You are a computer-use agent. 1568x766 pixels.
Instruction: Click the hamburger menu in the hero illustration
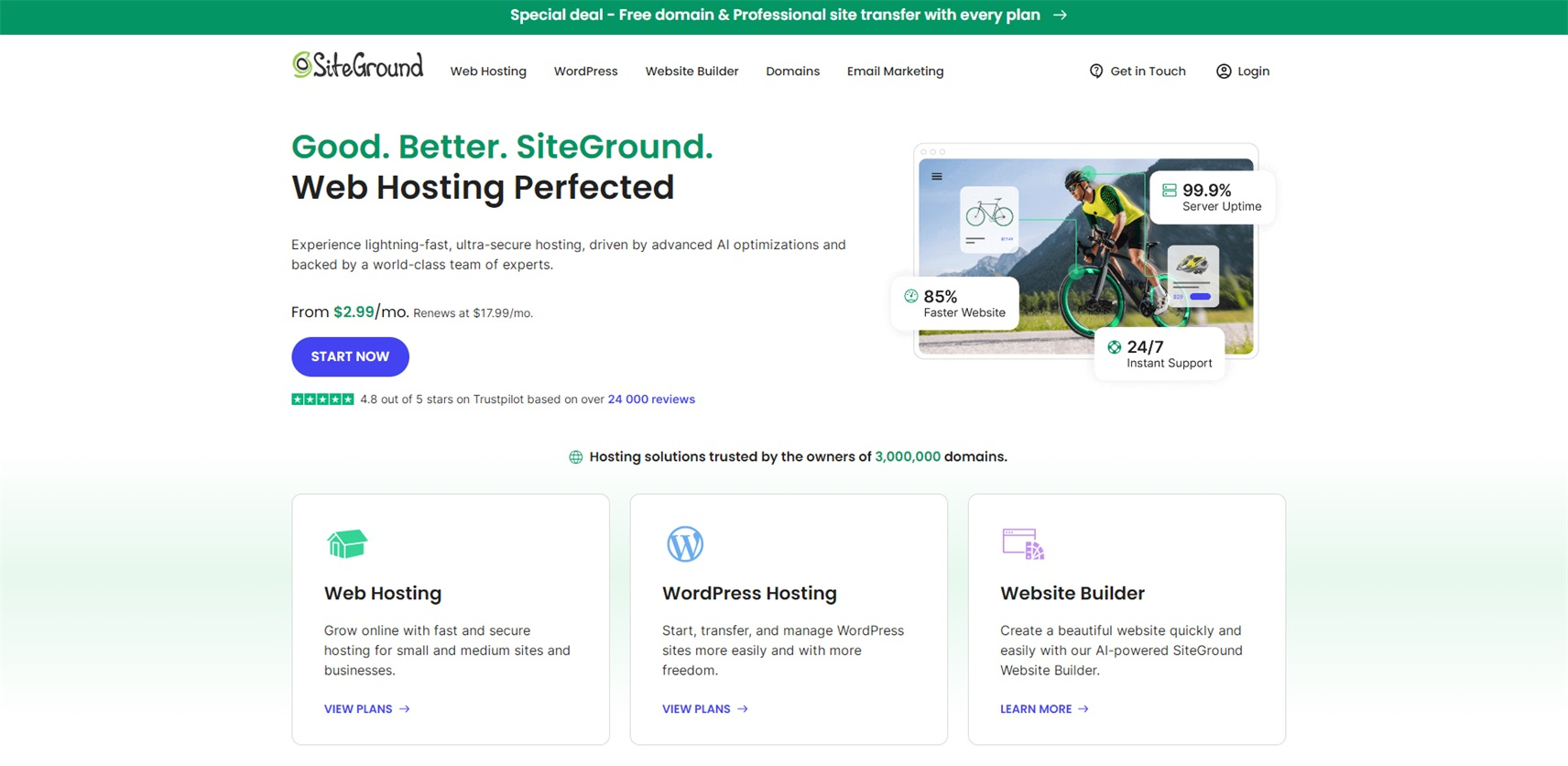point(936,177)
